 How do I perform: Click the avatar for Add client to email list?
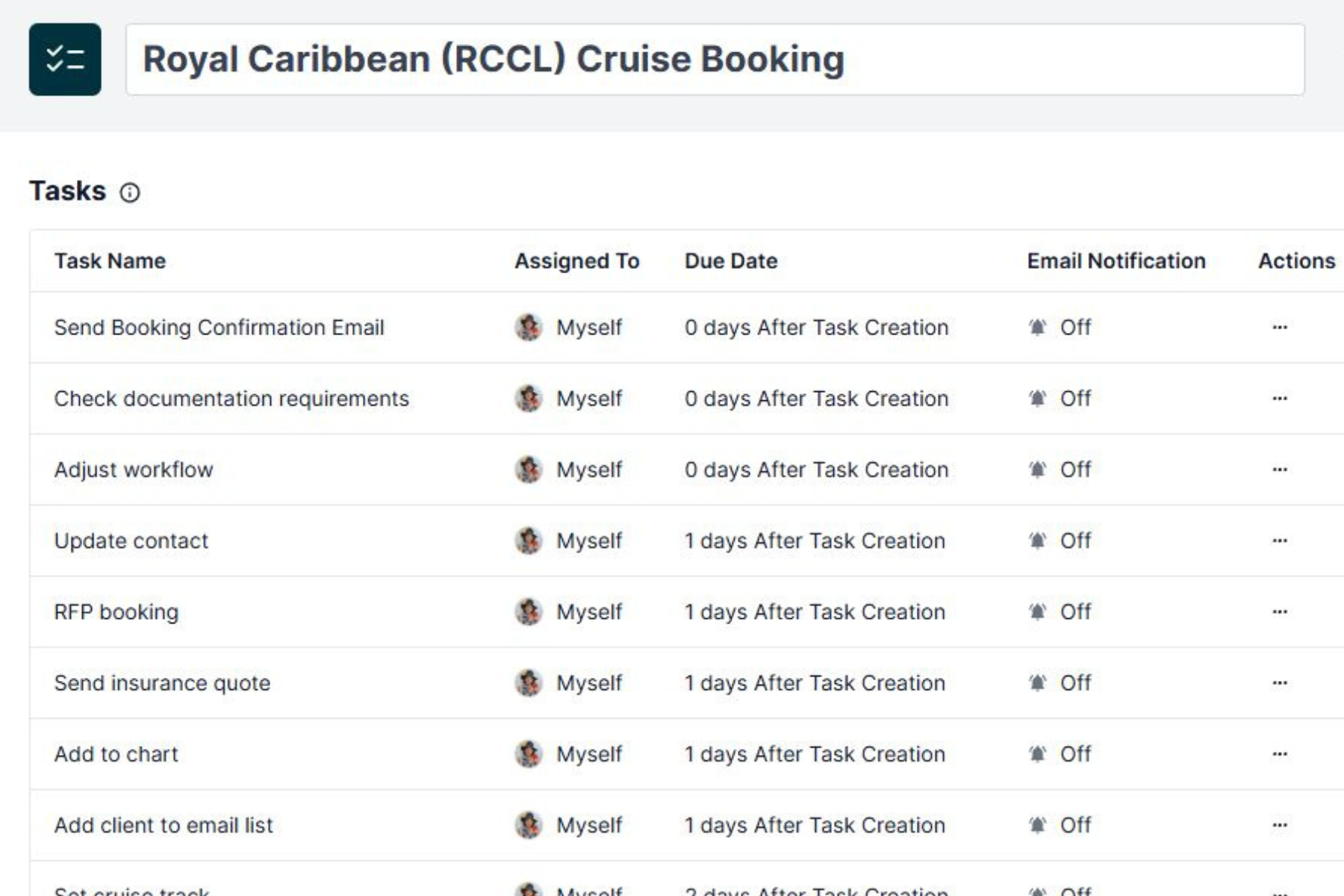click(x=529, y=825)
